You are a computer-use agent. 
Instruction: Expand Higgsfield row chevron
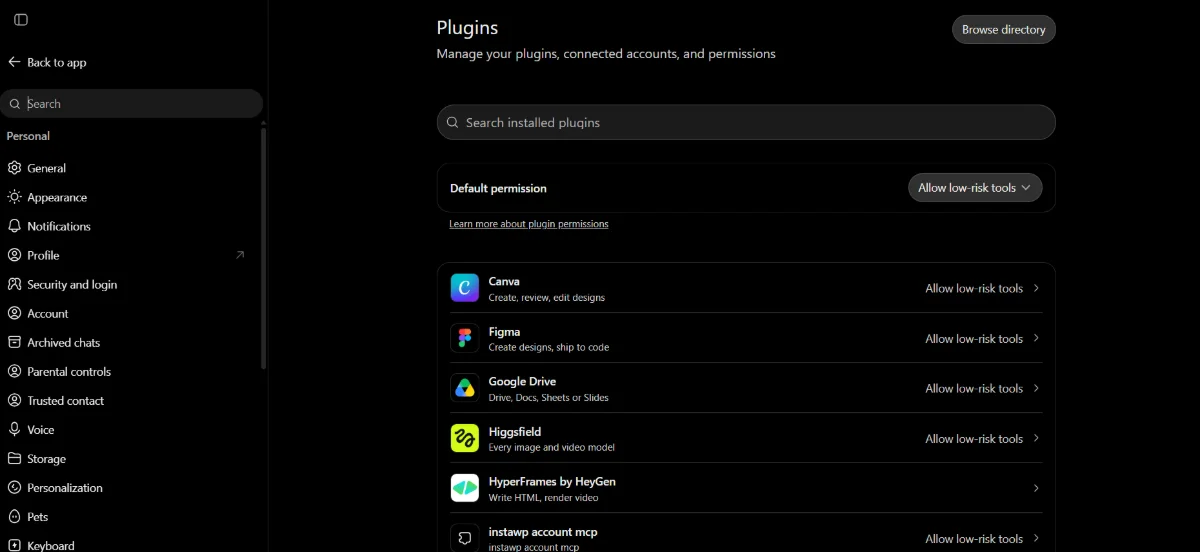coord(1036,438)
